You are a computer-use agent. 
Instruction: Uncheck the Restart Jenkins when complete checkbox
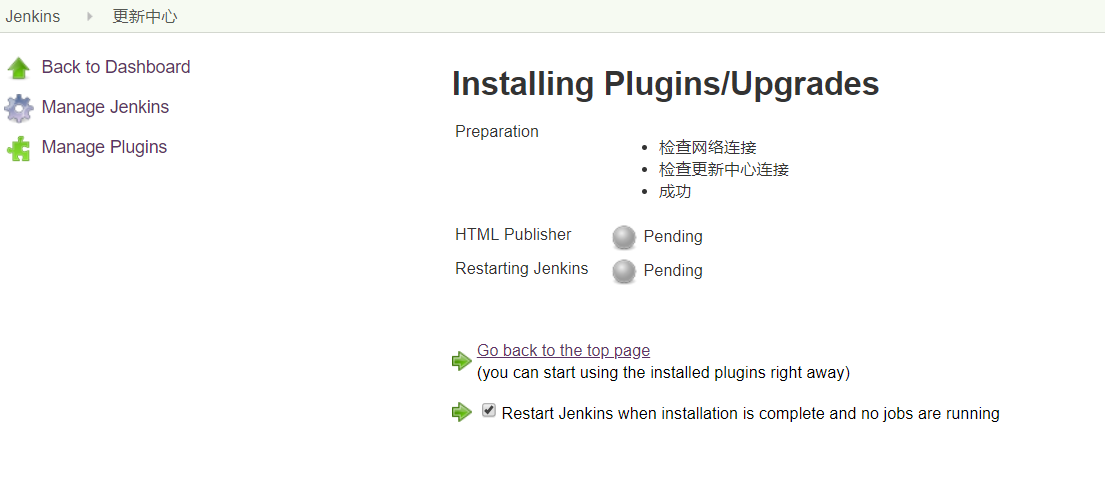[x=489, y=410]
